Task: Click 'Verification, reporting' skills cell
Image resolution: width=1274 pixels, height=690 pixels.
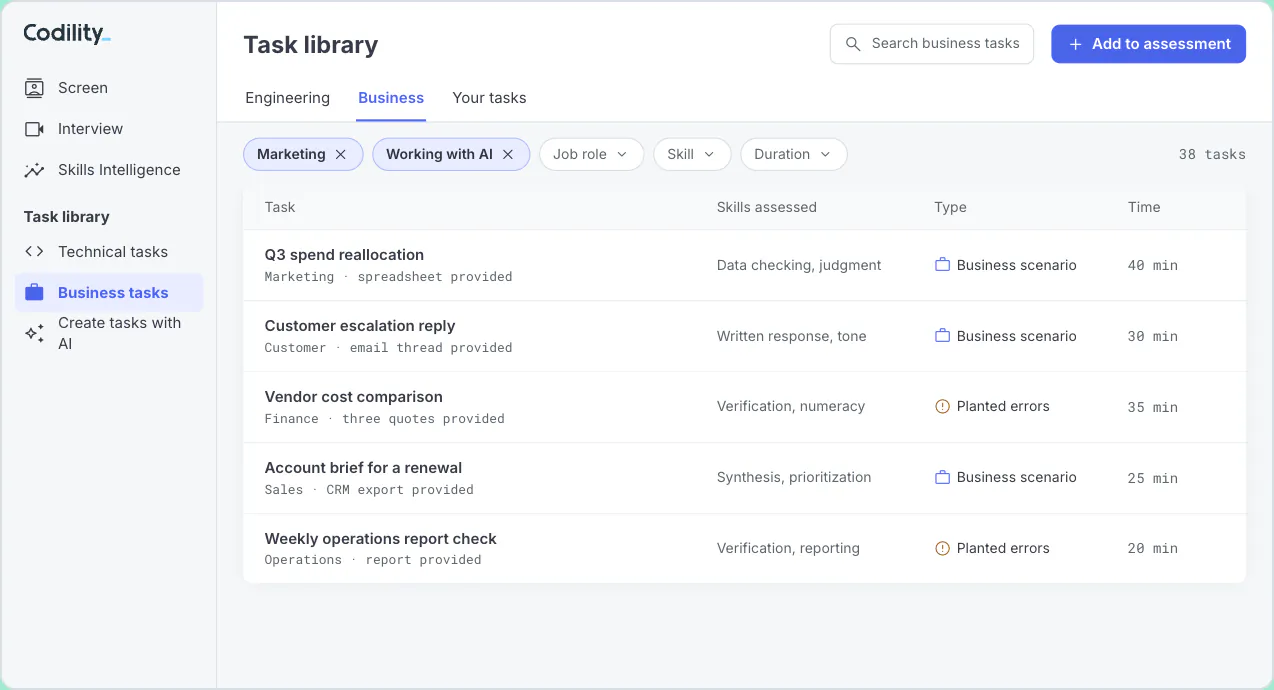Action: 788,548
